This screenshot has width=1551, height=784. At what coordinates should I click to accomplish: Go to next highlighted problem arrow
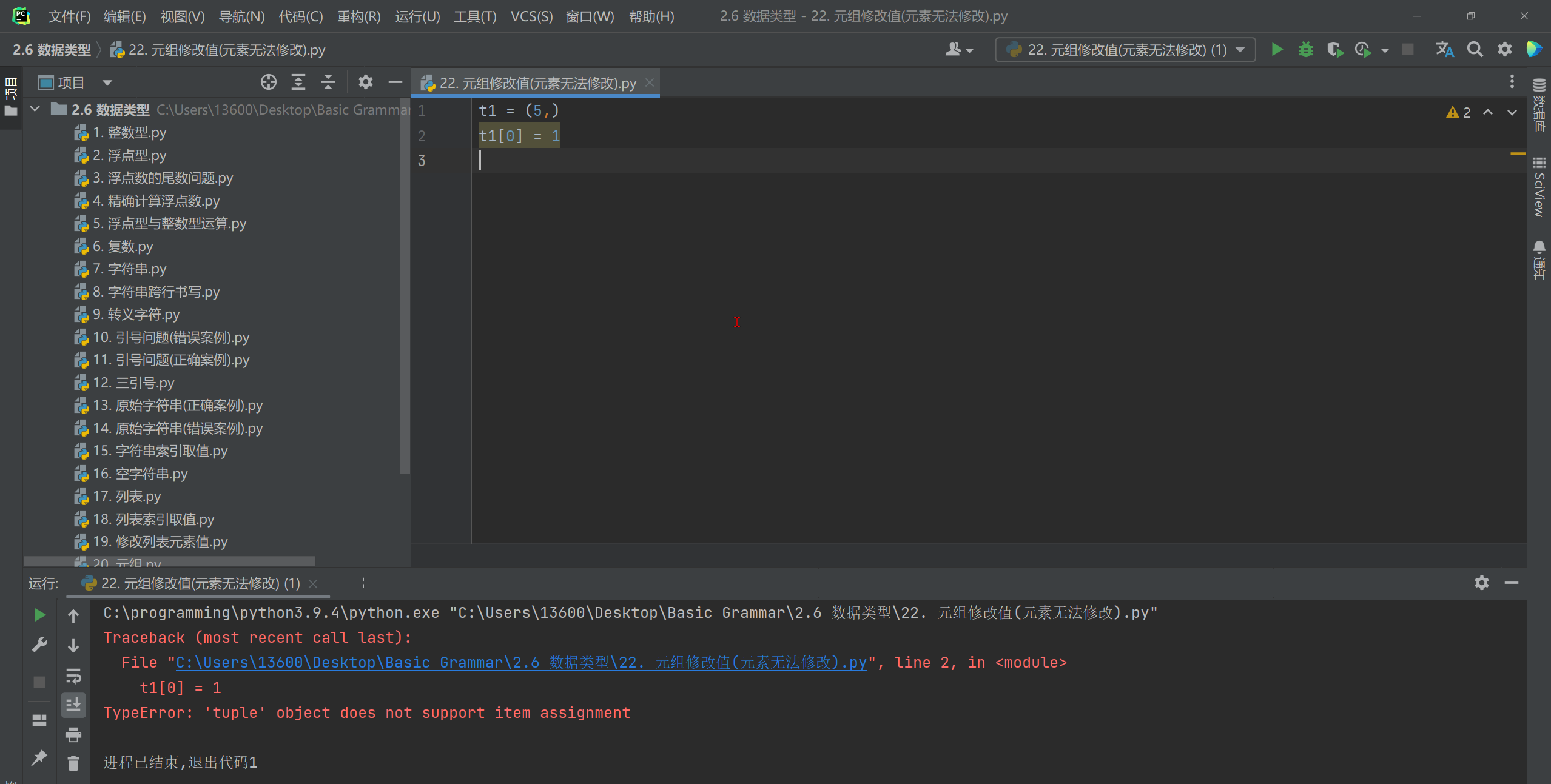coord(1512,112)
